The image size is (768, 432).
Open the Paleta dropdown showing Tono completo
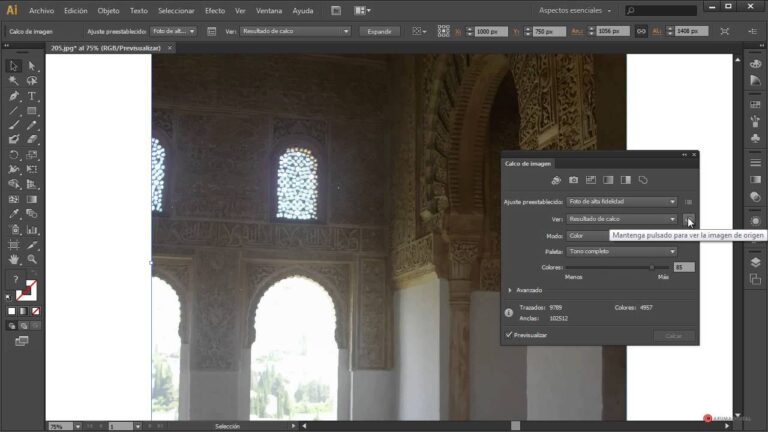tap(622, 251)
